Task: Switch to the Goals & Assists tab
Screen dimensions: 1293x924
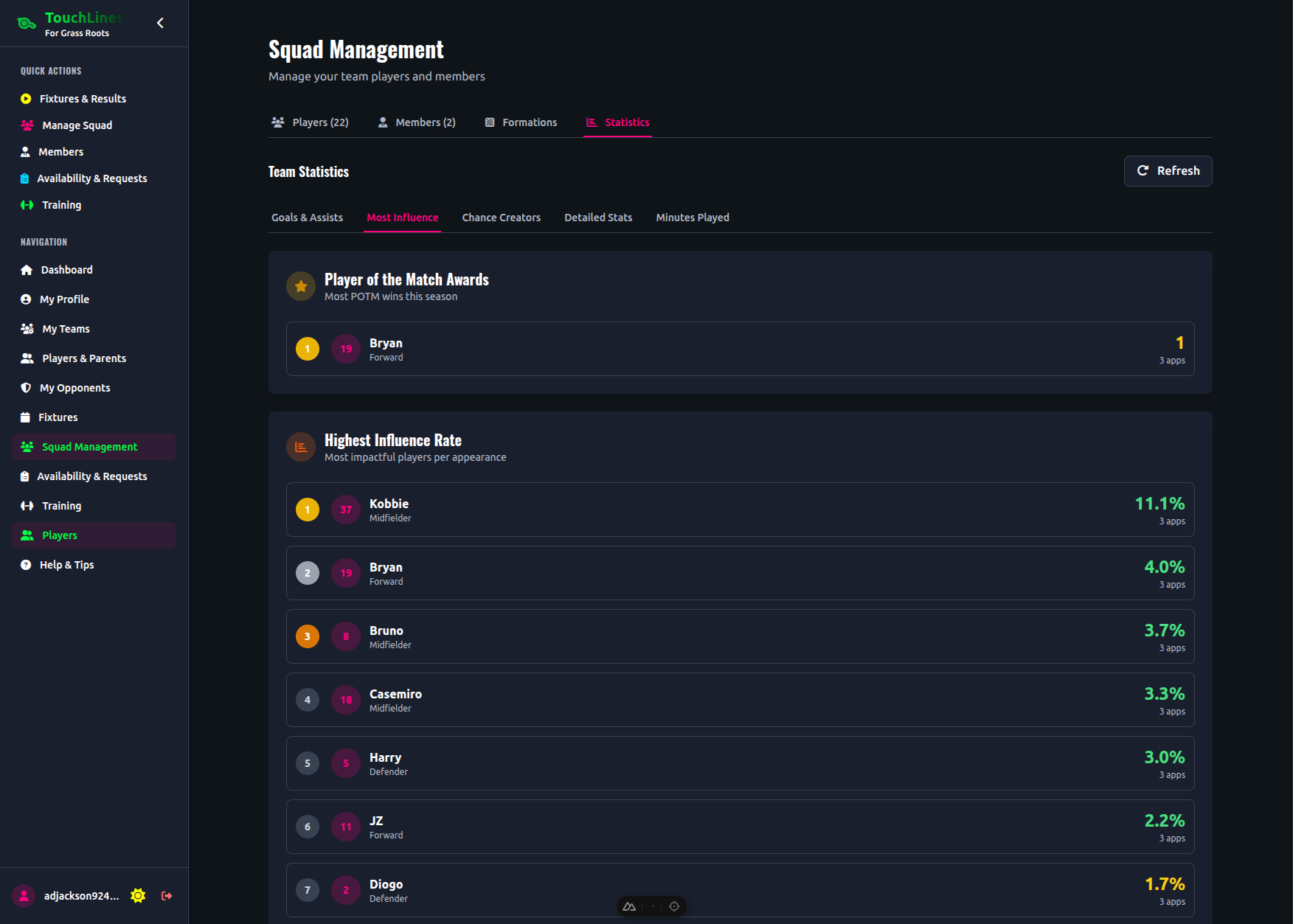Action: click(307, 218)
